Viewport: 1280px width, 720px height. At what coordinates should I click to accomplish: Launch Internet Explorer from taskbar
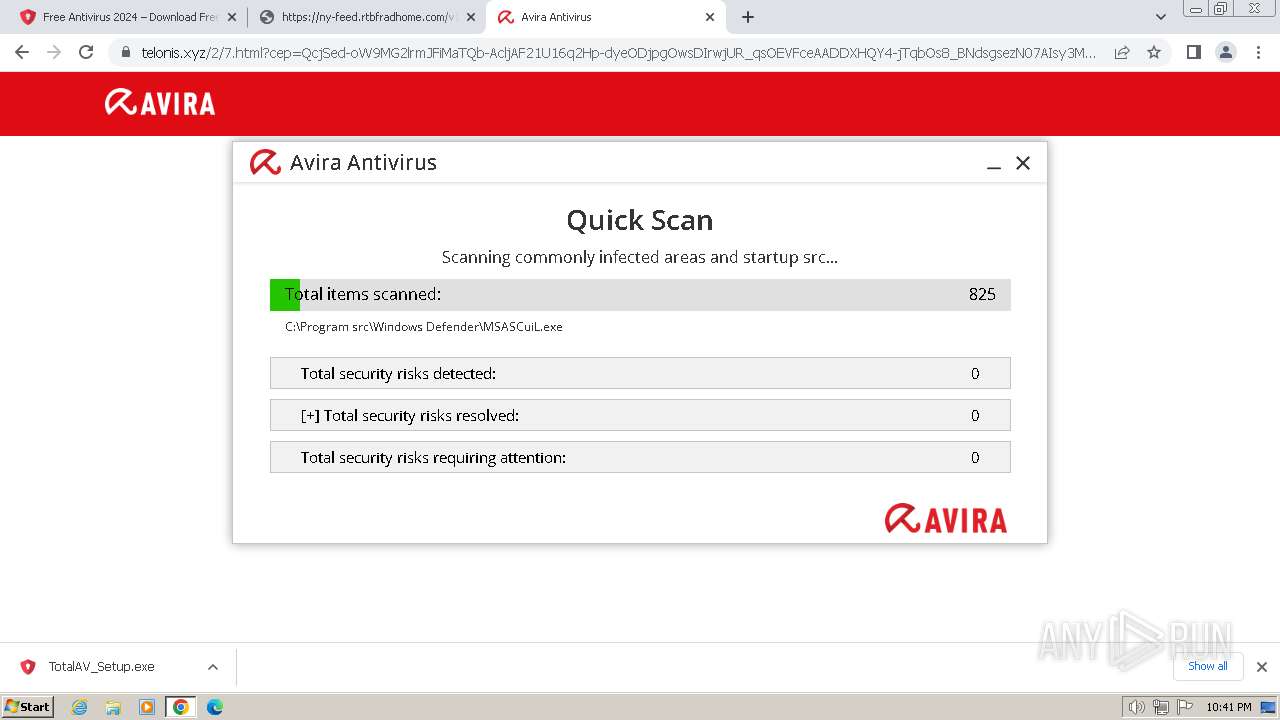80,707
